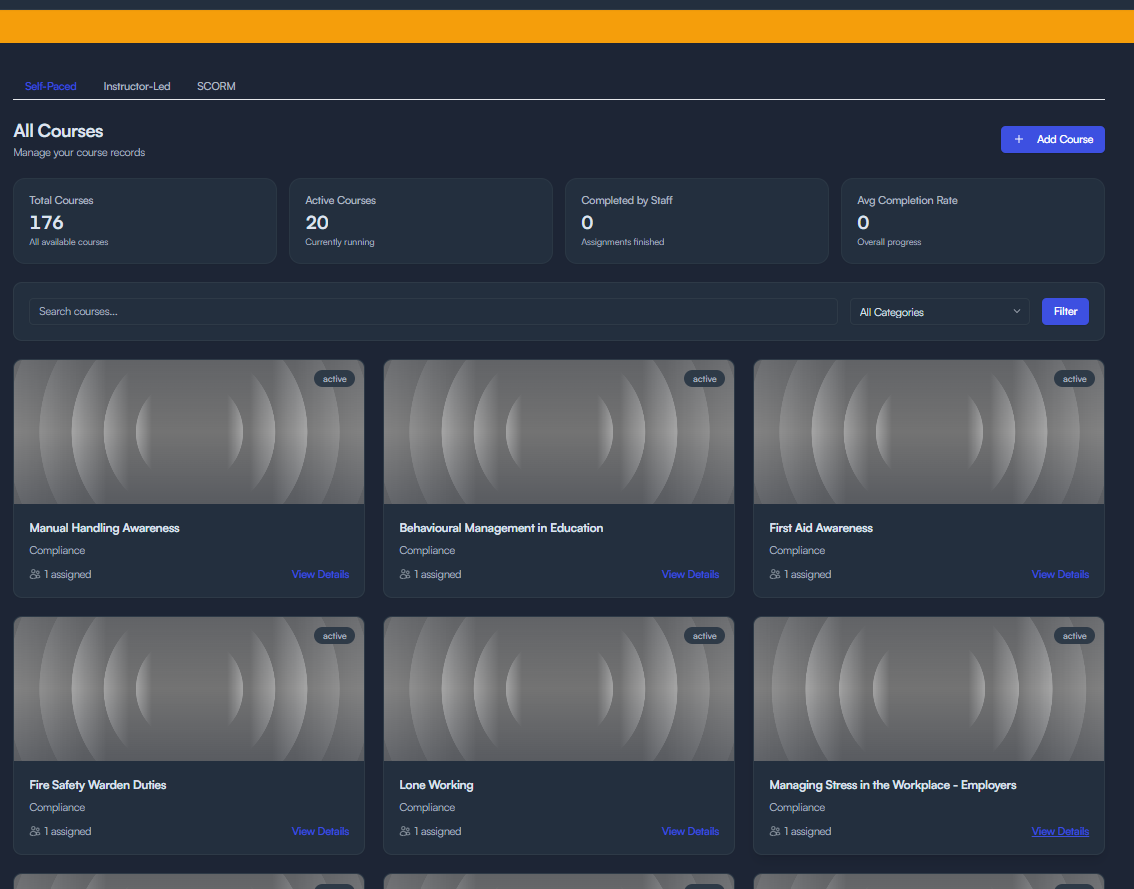Open View Details for Behavioural Management in Education
This screenshot has height=889, width=1134.
690,574
